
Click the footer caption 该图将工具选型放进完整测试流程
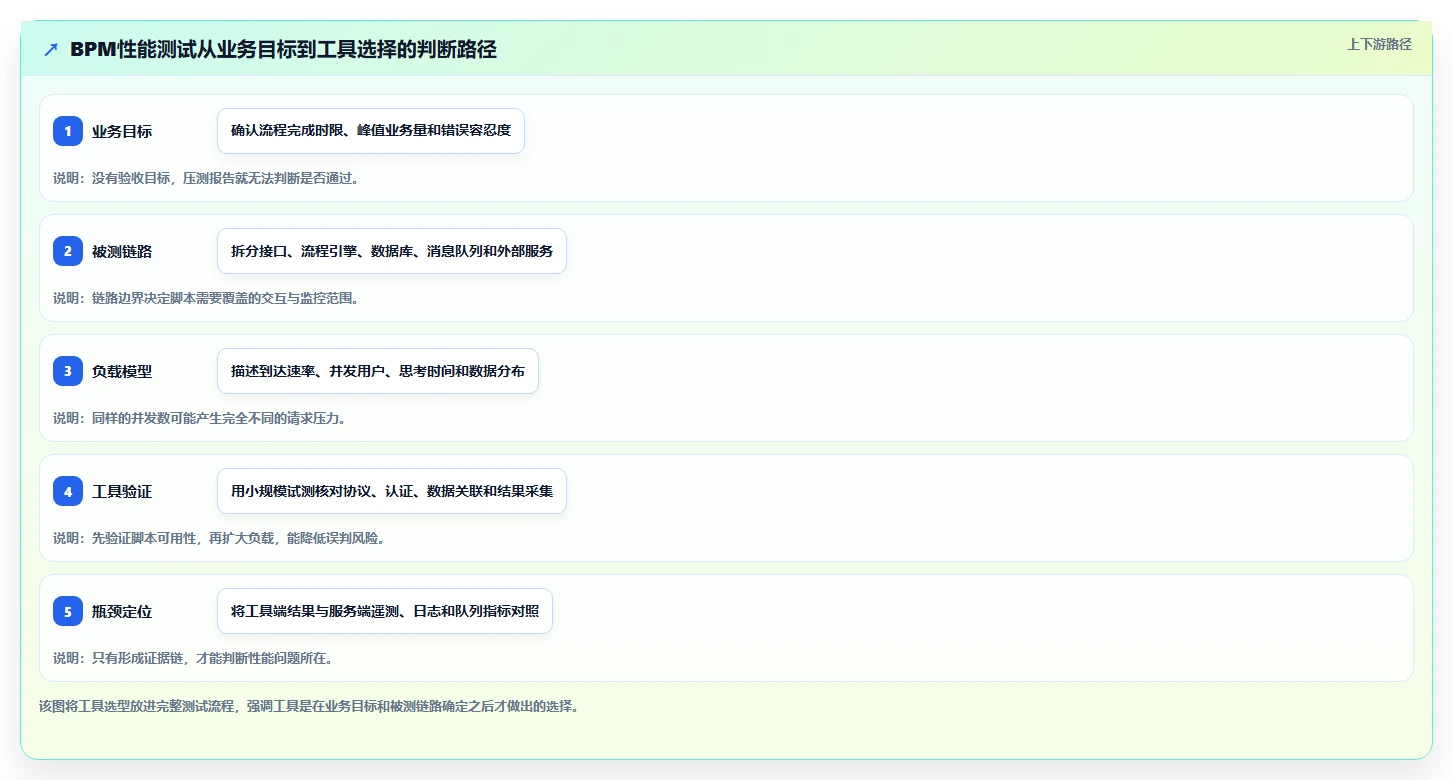click(309, 706)
